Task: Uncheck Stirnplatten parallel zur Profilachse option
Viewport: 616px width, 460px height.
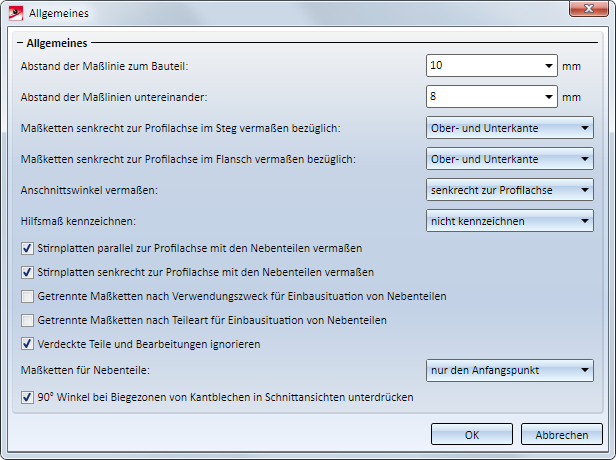Action: point(27,248)
